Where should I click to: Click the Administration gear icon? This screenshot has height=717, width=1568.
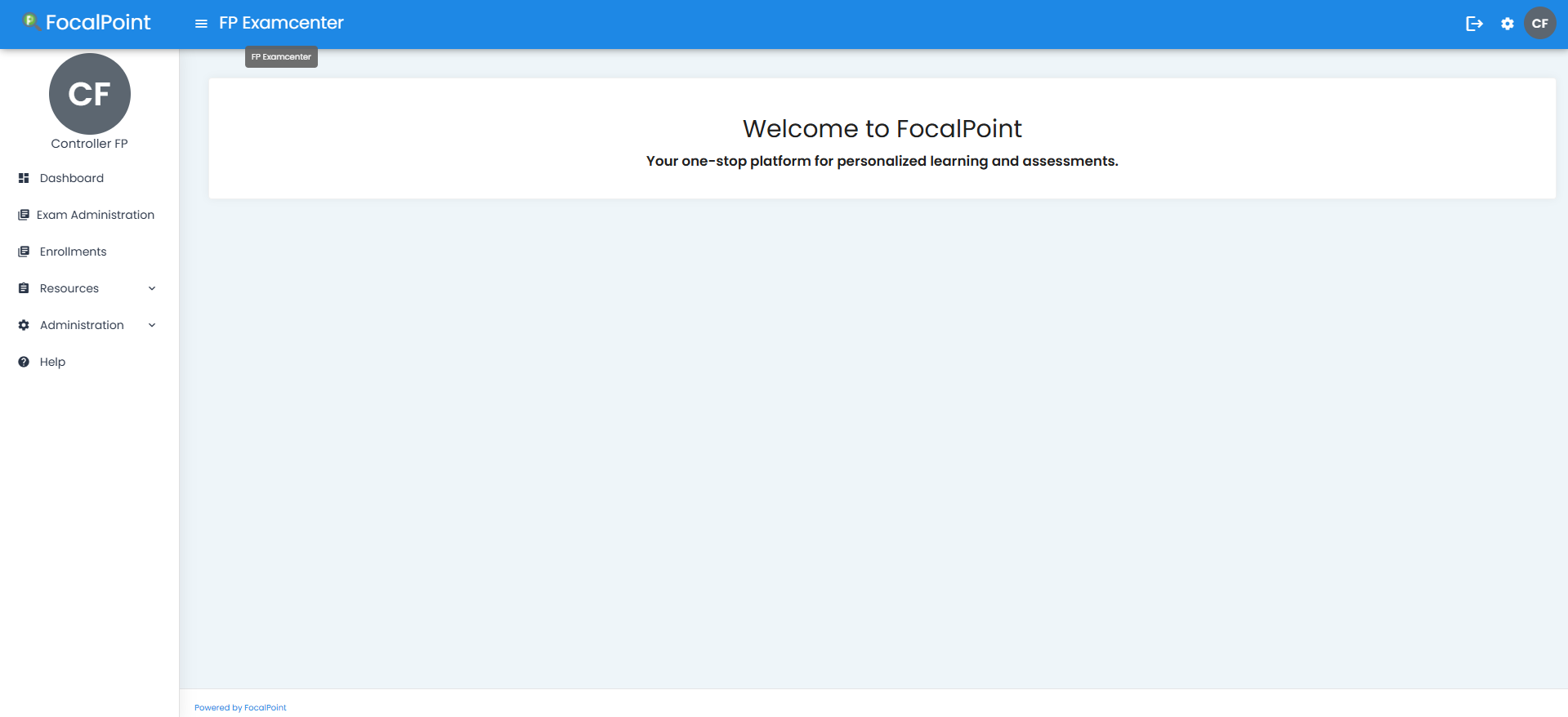tap(24, 325)
